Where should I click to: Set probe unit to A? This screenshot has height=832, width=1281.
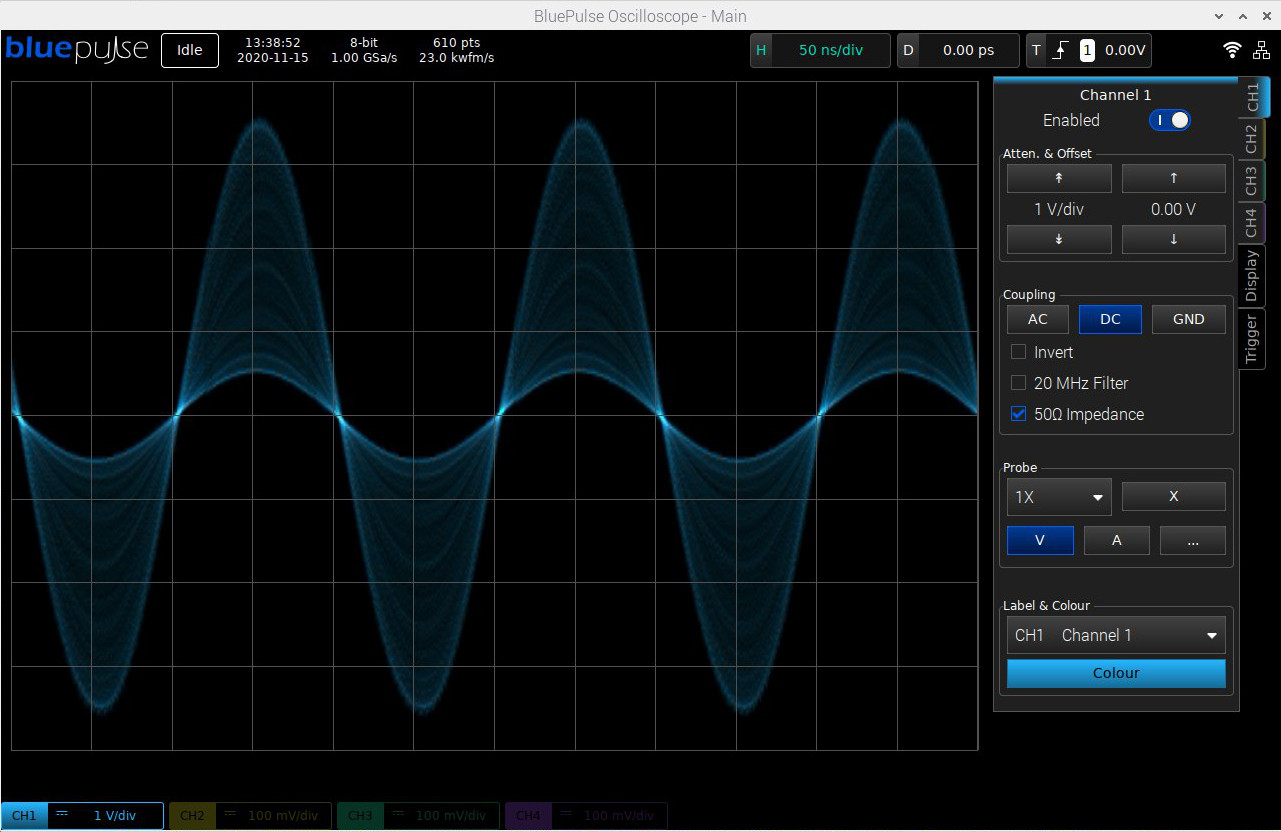(x=1117, y=540)
